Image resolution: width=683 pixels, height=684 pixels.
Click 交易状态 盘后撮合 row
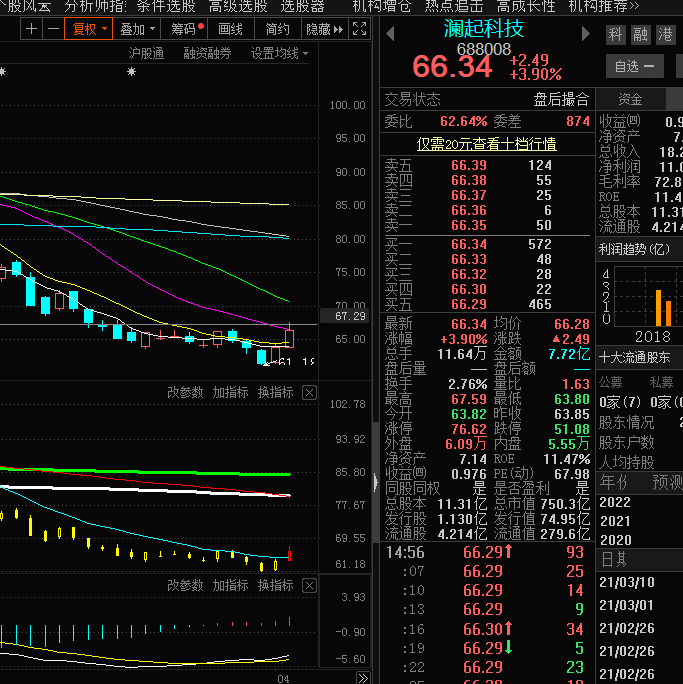(487, 99)
